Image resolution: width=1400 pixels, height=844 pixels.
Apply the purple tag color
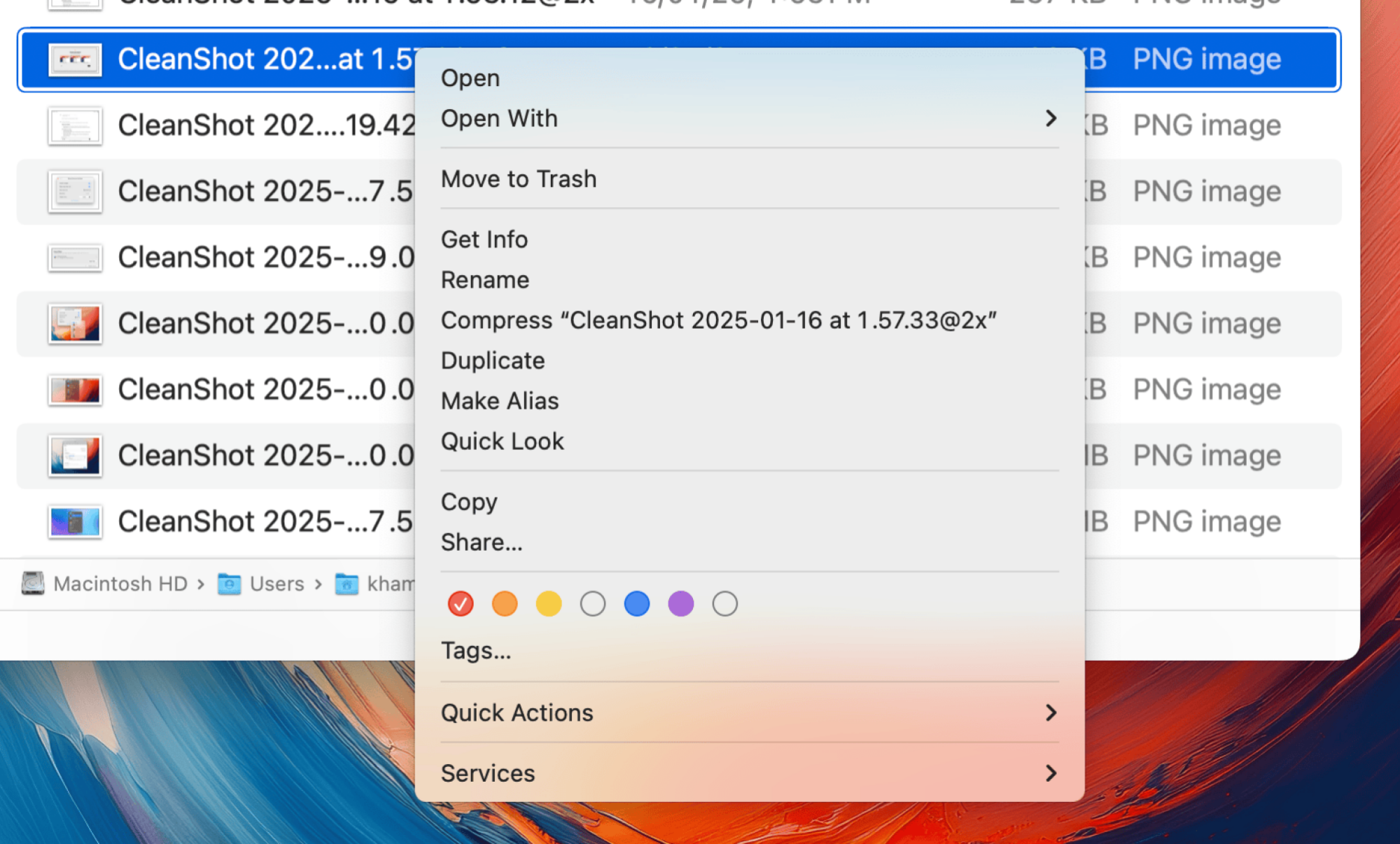tap(681, 604)
